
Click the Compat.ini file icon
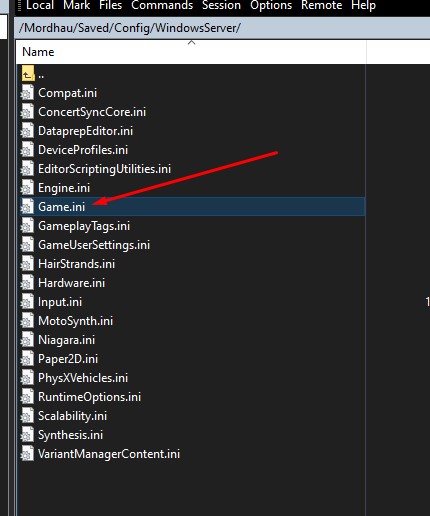click(27, 93)
